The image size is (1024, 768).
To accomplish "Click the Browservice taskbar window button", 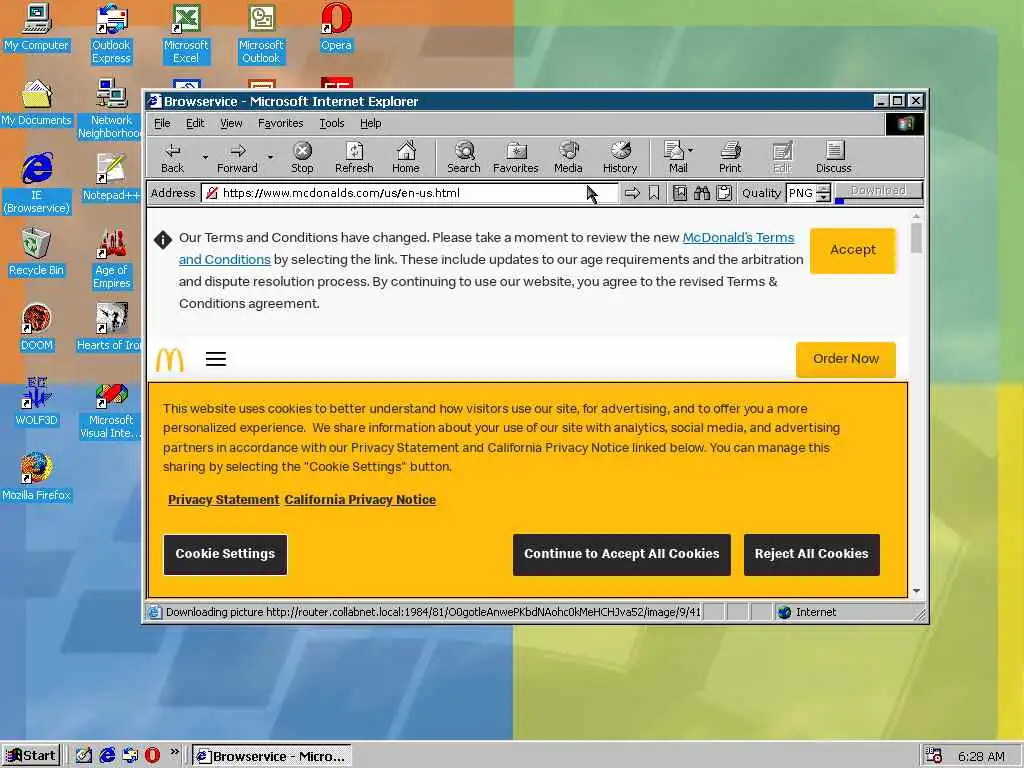I will (272, 756).
